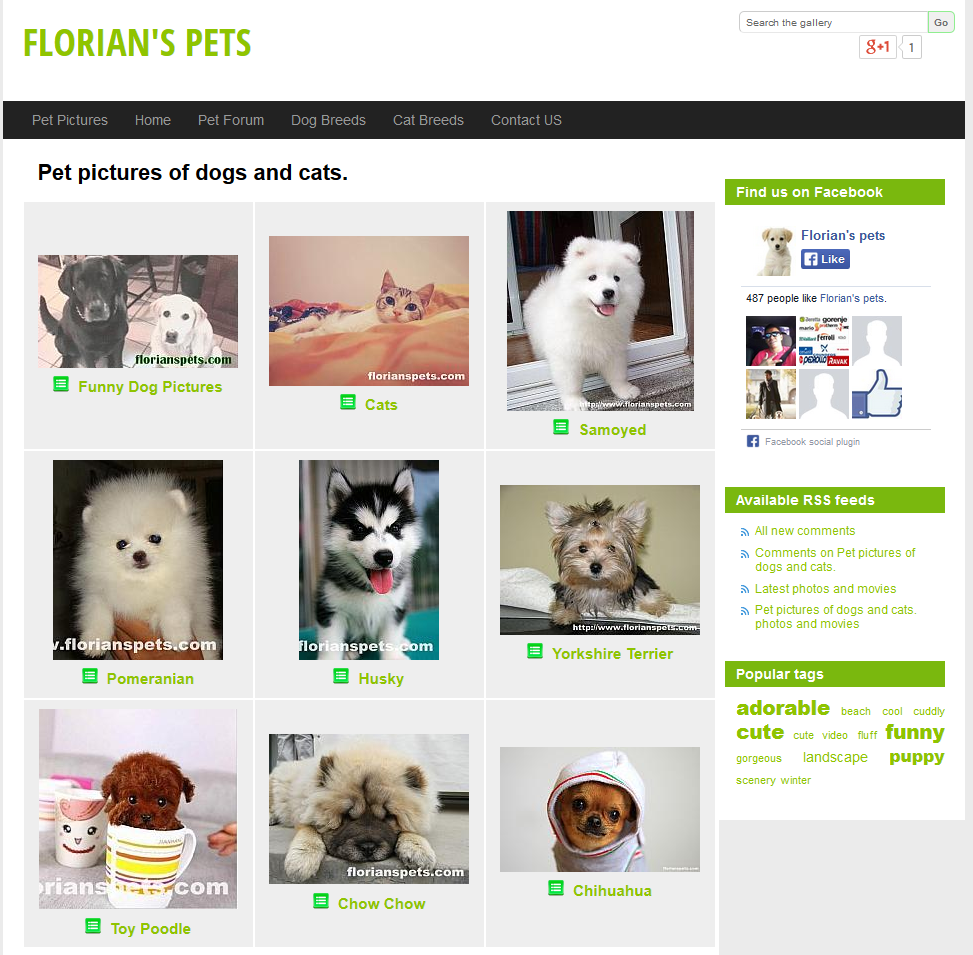
Task: Click the album icon beside Husky
Action: tap(341, 676)
